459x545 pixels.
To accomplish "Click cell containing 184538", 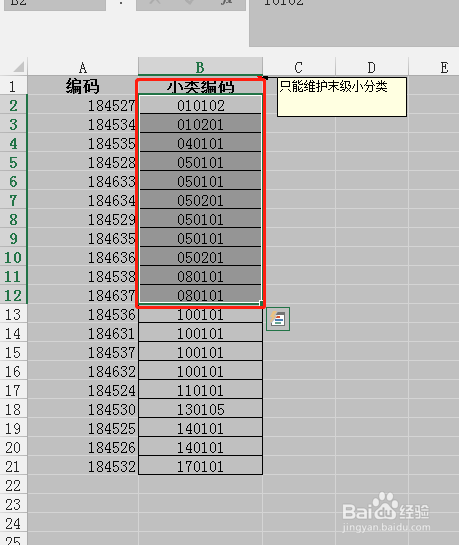I will pos(83,276).
